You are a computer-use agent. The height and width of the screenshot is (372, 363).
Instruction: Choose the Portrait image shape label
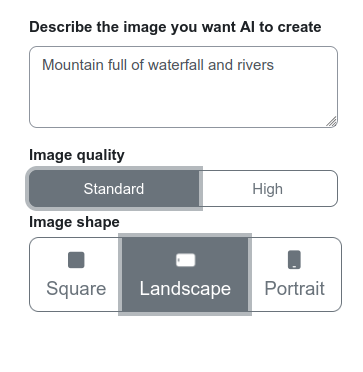point(295,288)
